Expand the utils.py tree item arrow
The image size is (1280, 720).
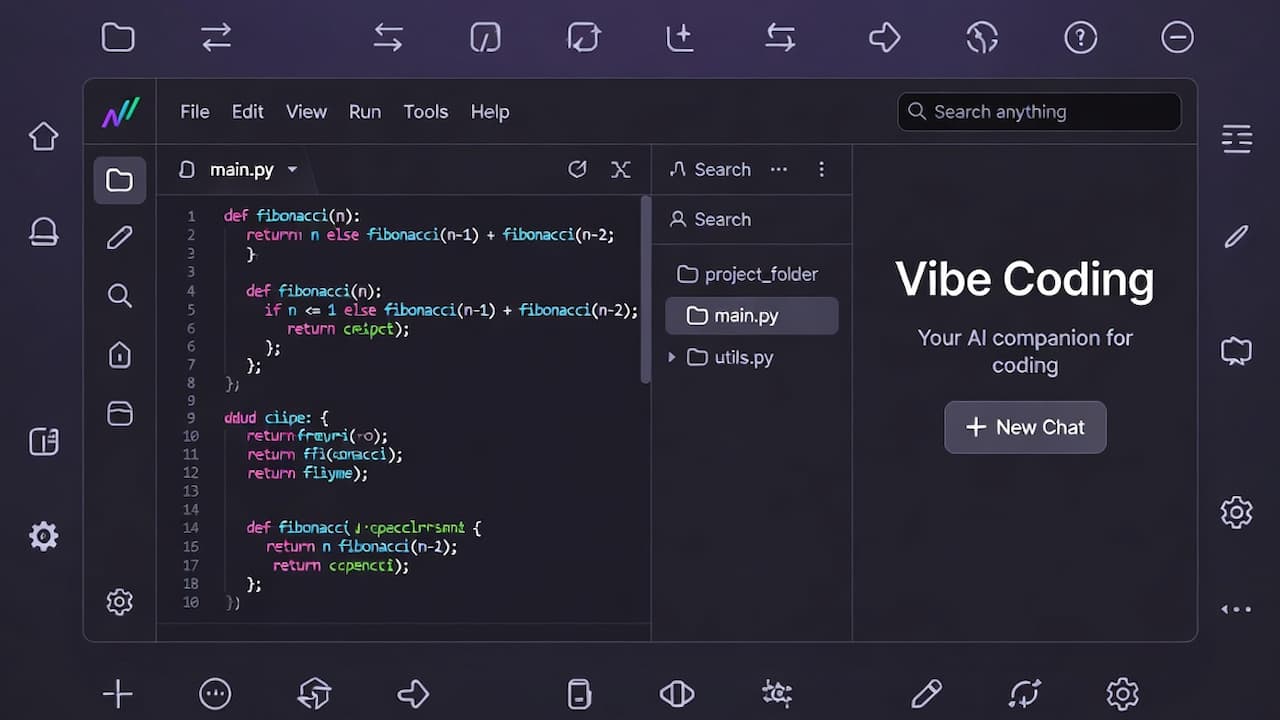tap(672, 357)
